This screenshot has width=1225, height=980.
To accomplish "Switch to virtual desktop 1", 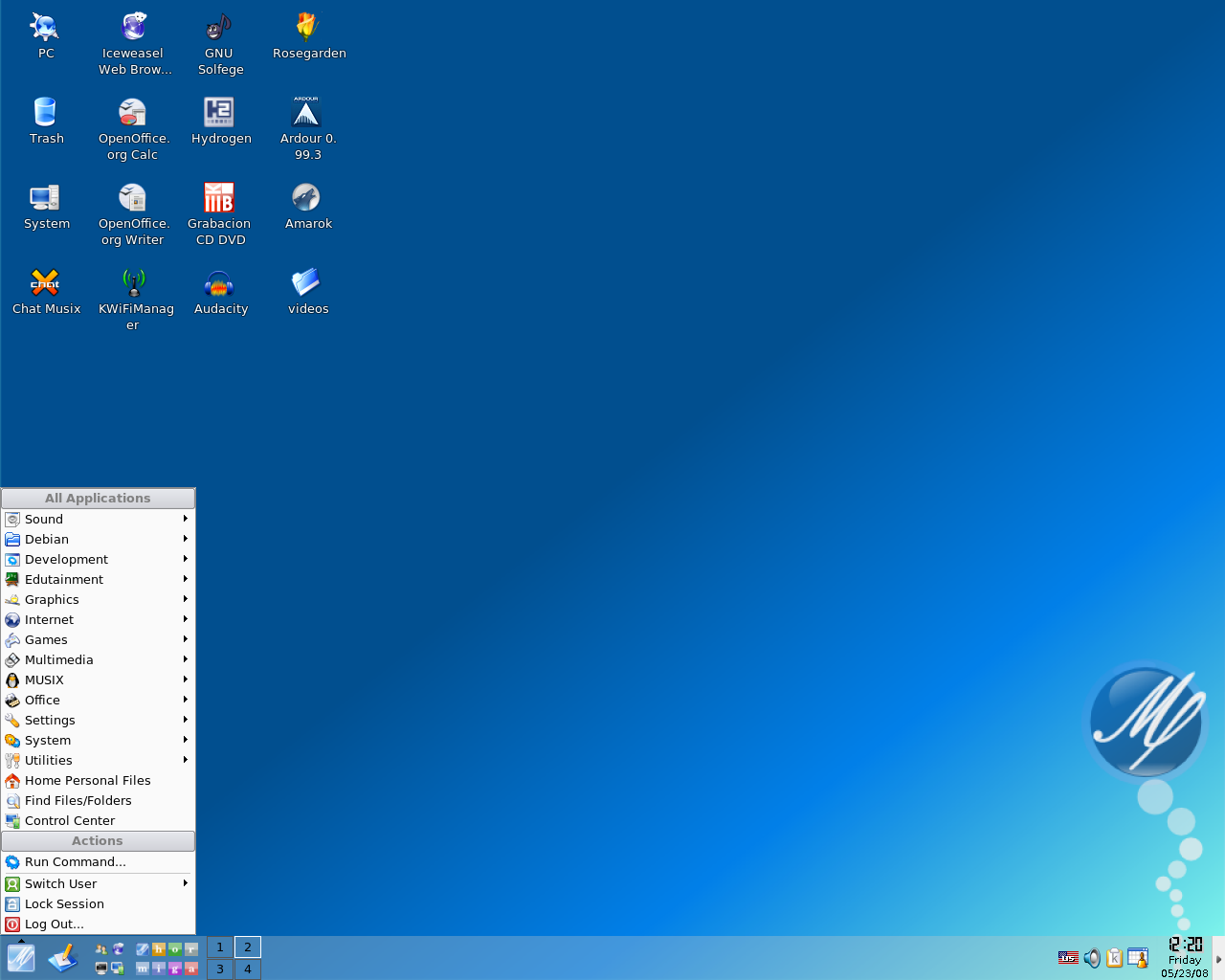I will (220, 947).
